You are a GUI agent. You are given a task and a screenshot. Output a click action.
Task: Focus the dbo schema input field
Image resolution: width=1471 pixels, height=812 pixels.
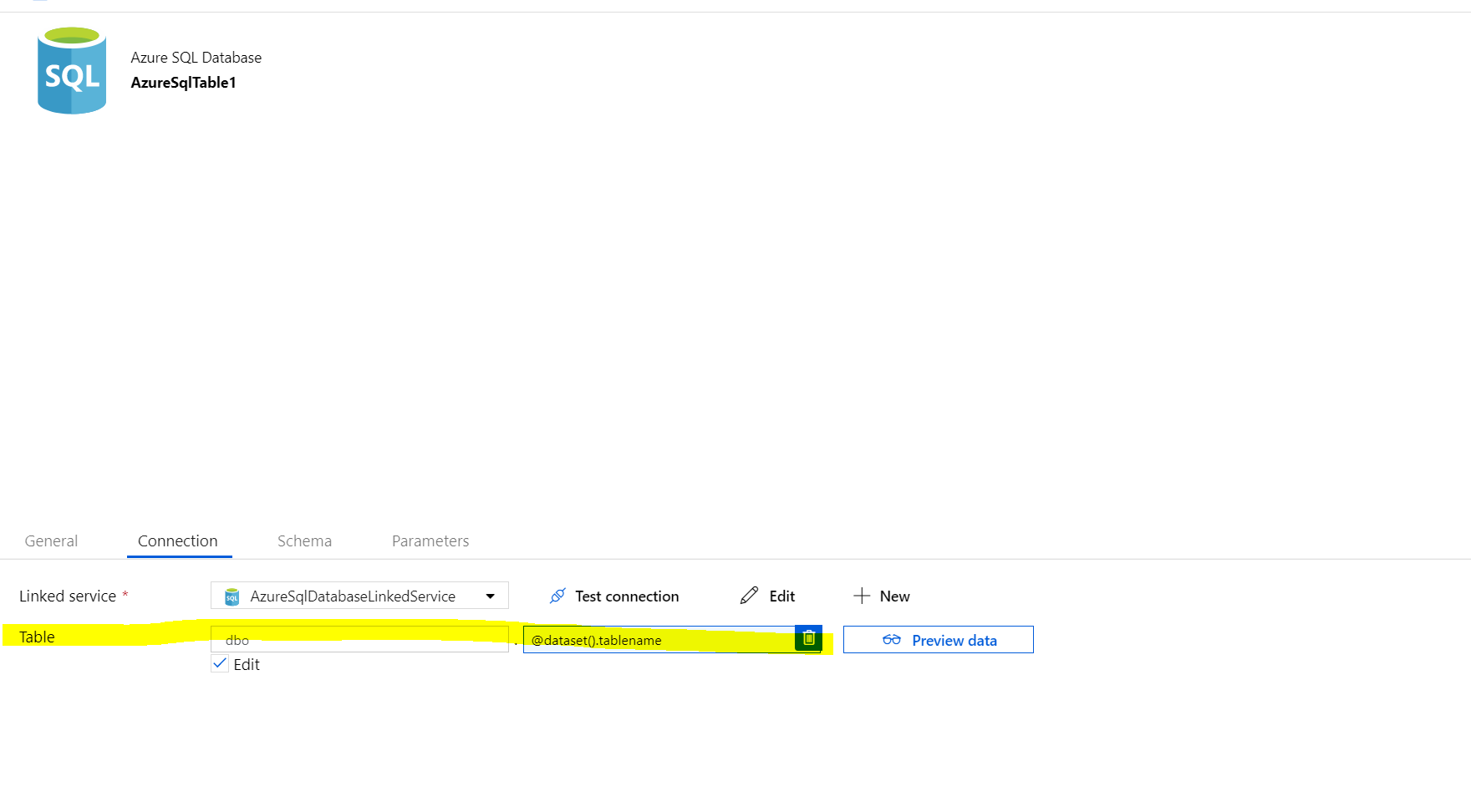coord(359,639)
